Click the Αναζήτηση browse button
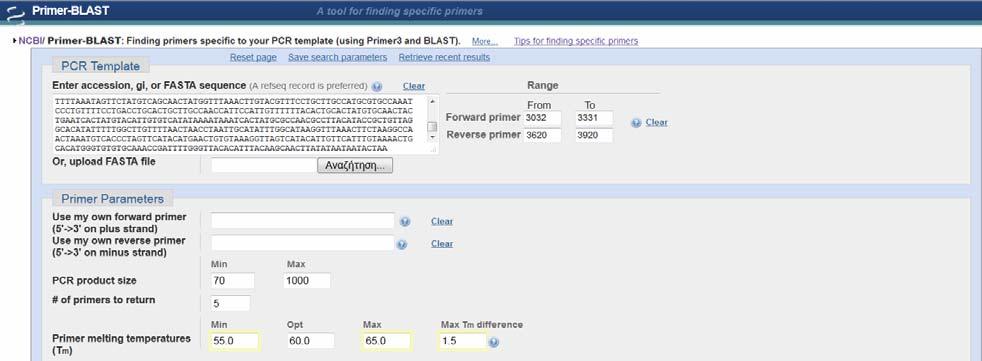Screen dimensions: 982x361 point(355,165)
